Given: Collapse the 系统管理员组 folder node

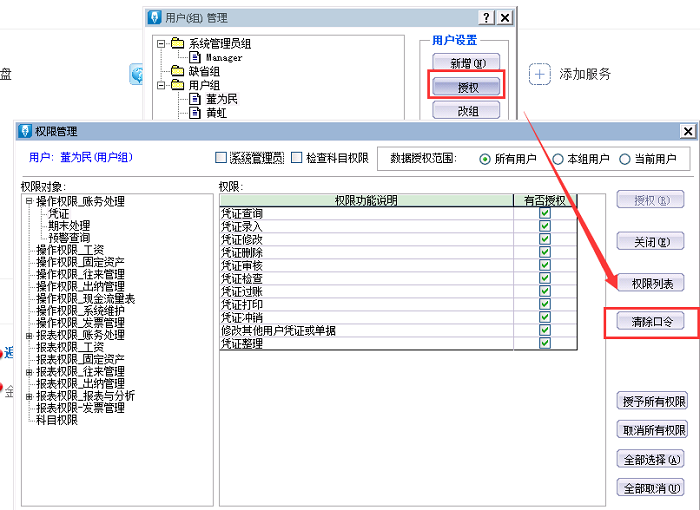Looking at the screenshot, I should [162, 44].
